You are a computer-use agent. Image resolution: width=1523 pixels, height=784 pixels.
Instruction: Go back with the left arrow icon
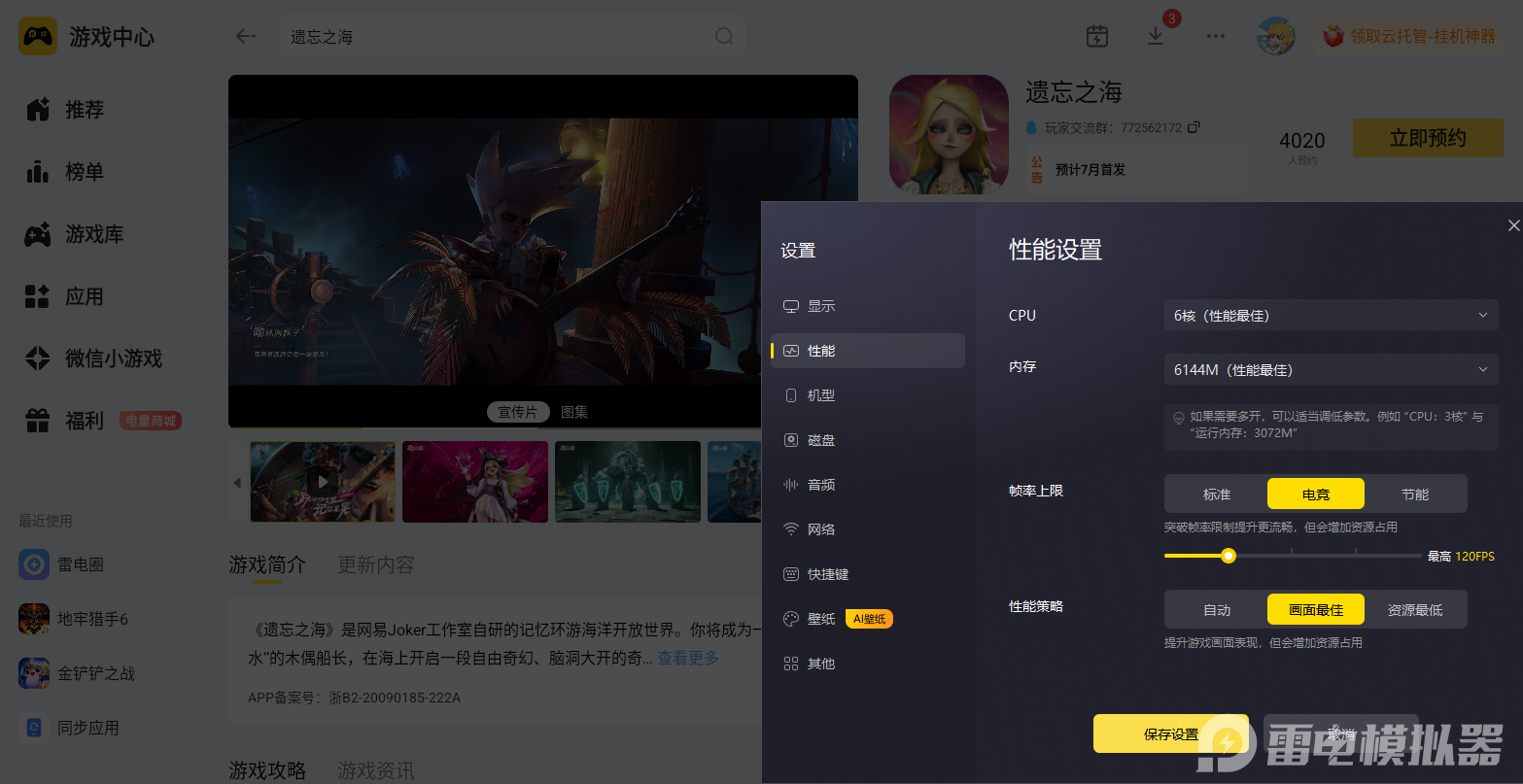(246, 37)
